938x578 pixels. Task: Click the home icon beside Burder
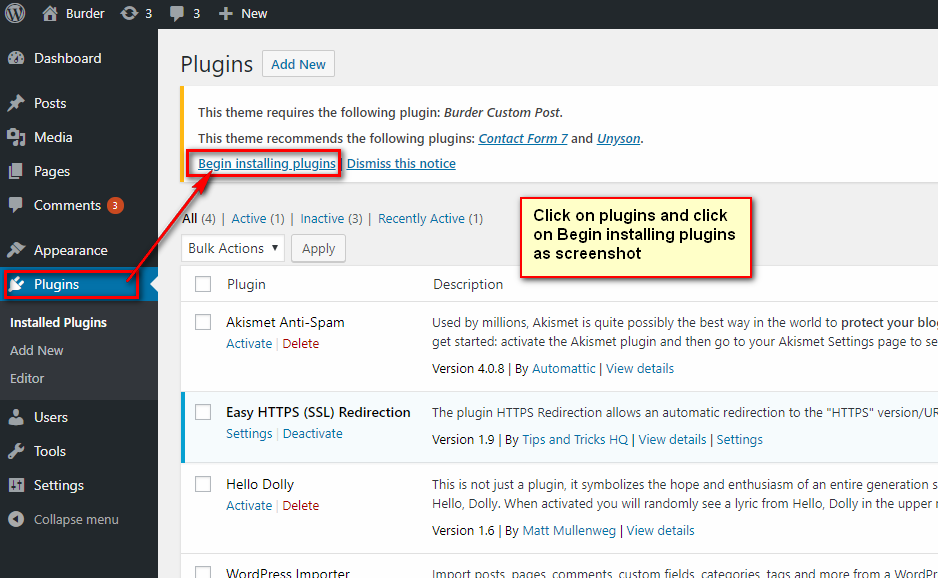pos(50,13)
